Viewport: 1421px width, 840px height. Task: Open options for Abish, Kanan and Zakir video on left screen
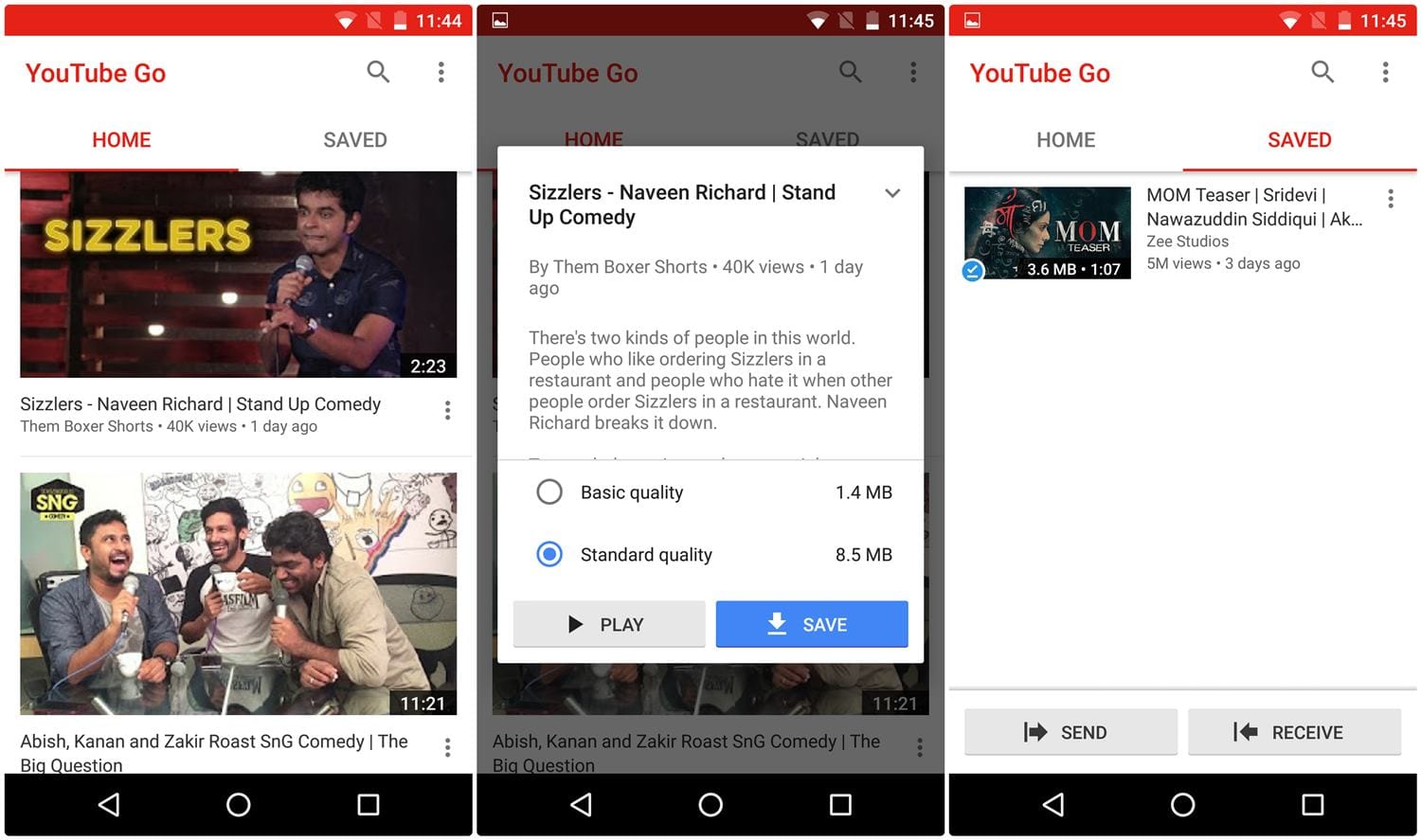[x=447, y=748]
